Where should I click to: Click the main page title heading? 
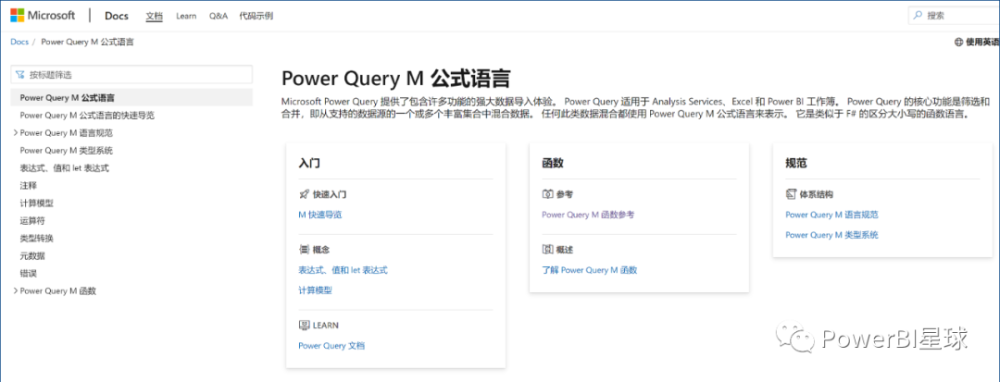click(395, 78)
